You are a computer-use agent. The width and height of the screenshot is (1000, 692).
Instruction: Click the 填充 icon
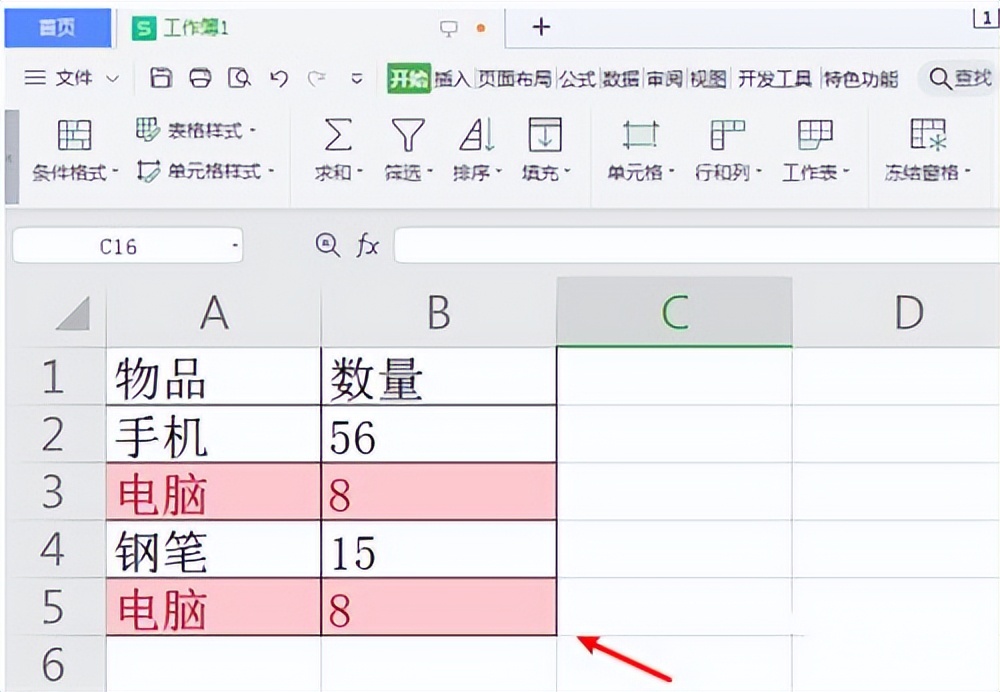click(545, 135)
